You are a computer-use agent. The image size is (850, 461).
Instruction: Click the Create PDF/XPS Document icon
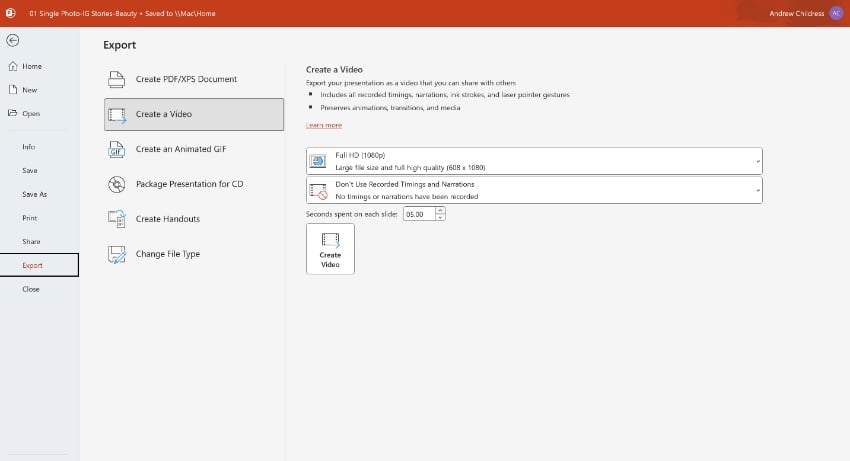(x=117, y=79)
